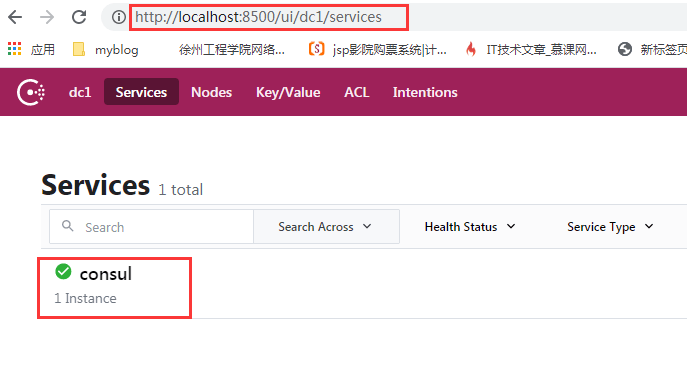687x371 pixels.
Task: Reload the page with the refresh icon
Action: (x=79, y=17)
